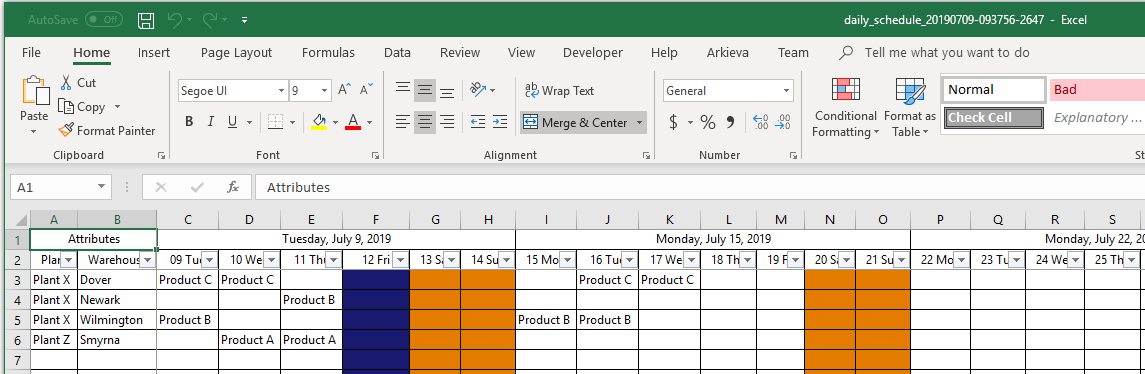Toggle Underline formatting
1145x374 pixels.
(x=232, y=122)
